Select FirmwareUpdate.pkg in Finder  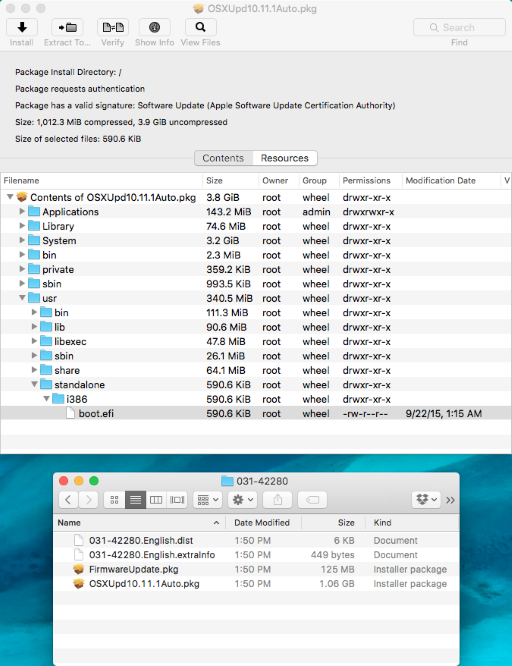[256, 569]
